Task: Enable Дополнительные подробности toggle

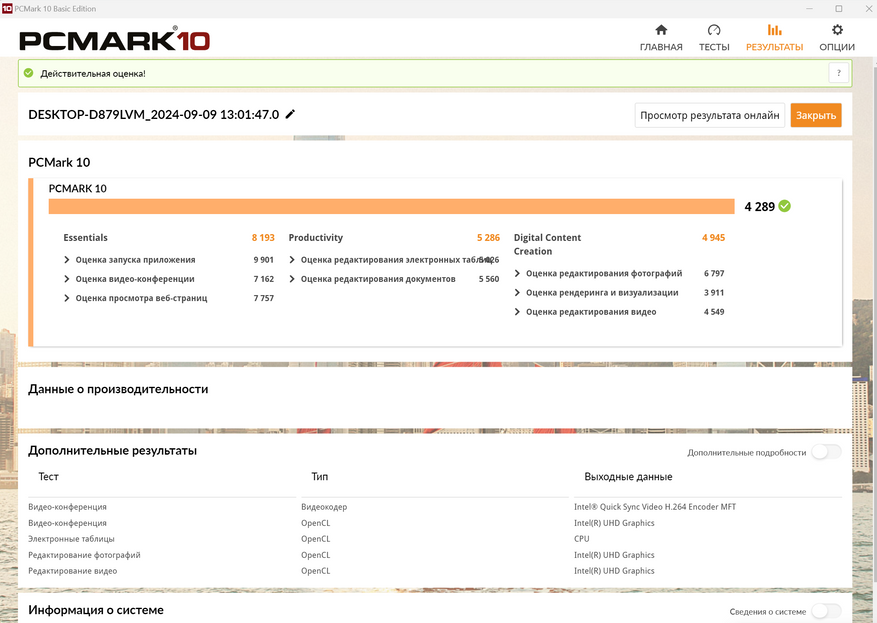Action: 826,452
